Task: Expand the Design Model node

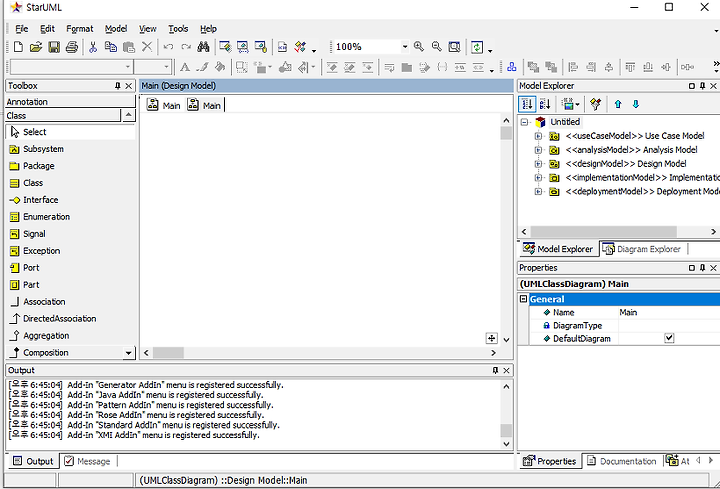Action: coord(538,164)
